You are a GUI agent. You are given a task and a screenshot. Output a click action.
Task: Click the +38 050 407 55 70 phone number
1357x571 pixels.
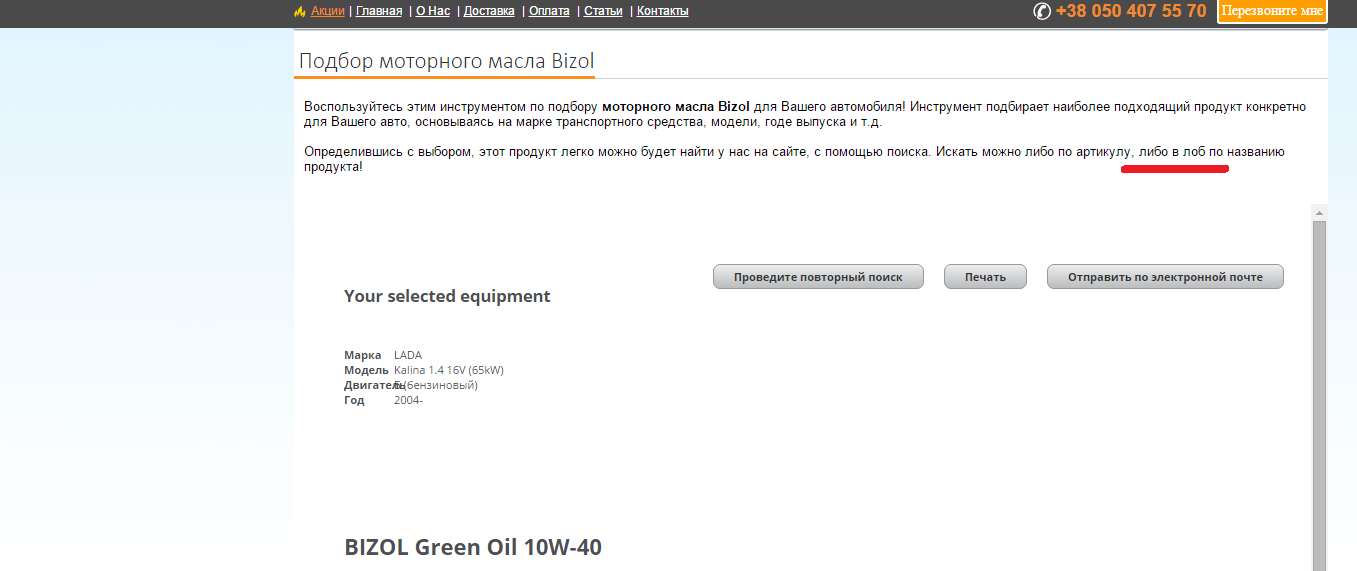(1130, 11)
